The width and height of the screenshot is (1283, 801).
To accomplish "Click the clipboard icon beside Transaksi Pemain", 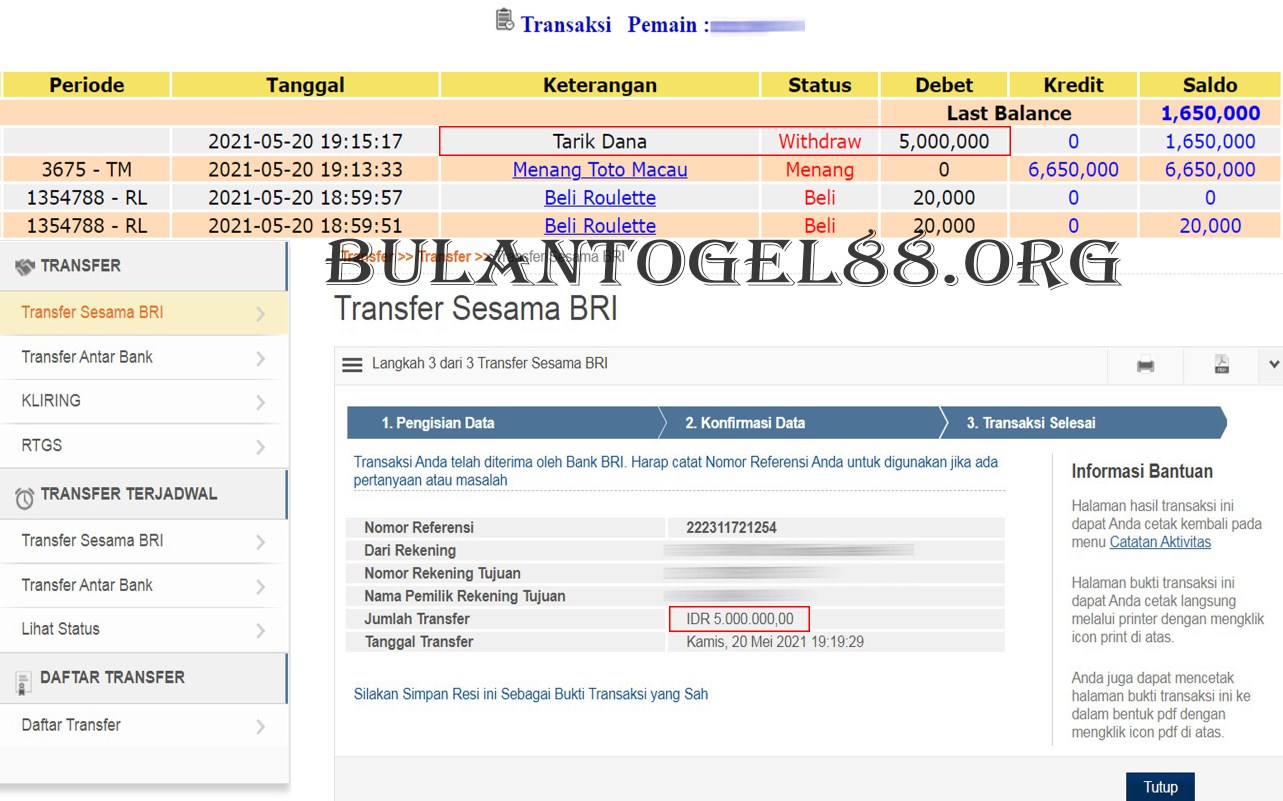I will 505,20.
